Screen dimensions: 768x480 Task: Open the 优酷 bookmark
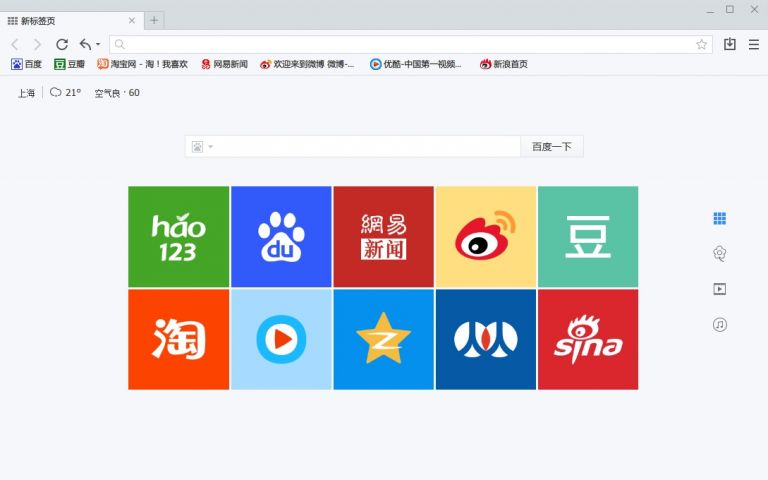(415, 64)
